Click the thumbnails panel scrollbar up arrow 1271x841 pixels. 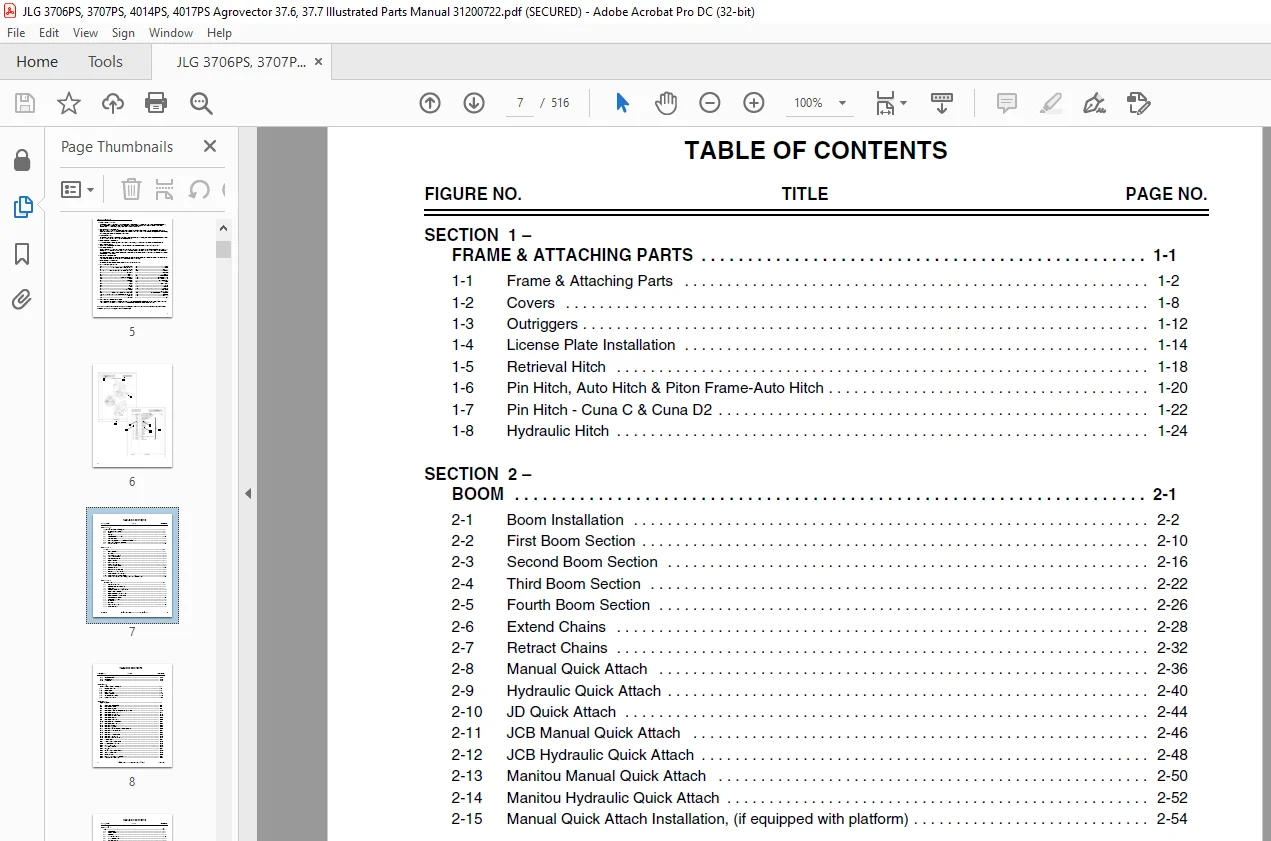224,228
